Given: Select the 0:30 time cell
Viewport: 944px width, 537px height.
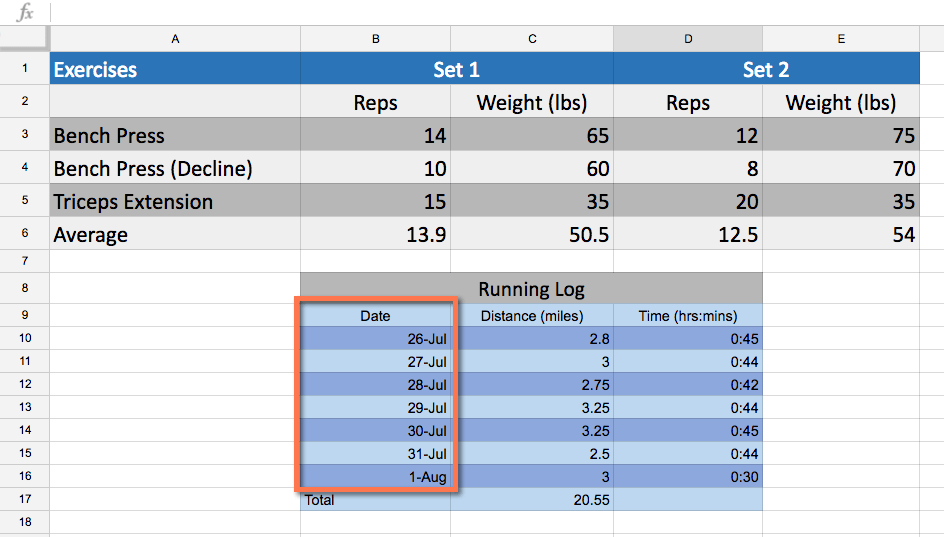Looking at the screenshot, I should (688, 477).
